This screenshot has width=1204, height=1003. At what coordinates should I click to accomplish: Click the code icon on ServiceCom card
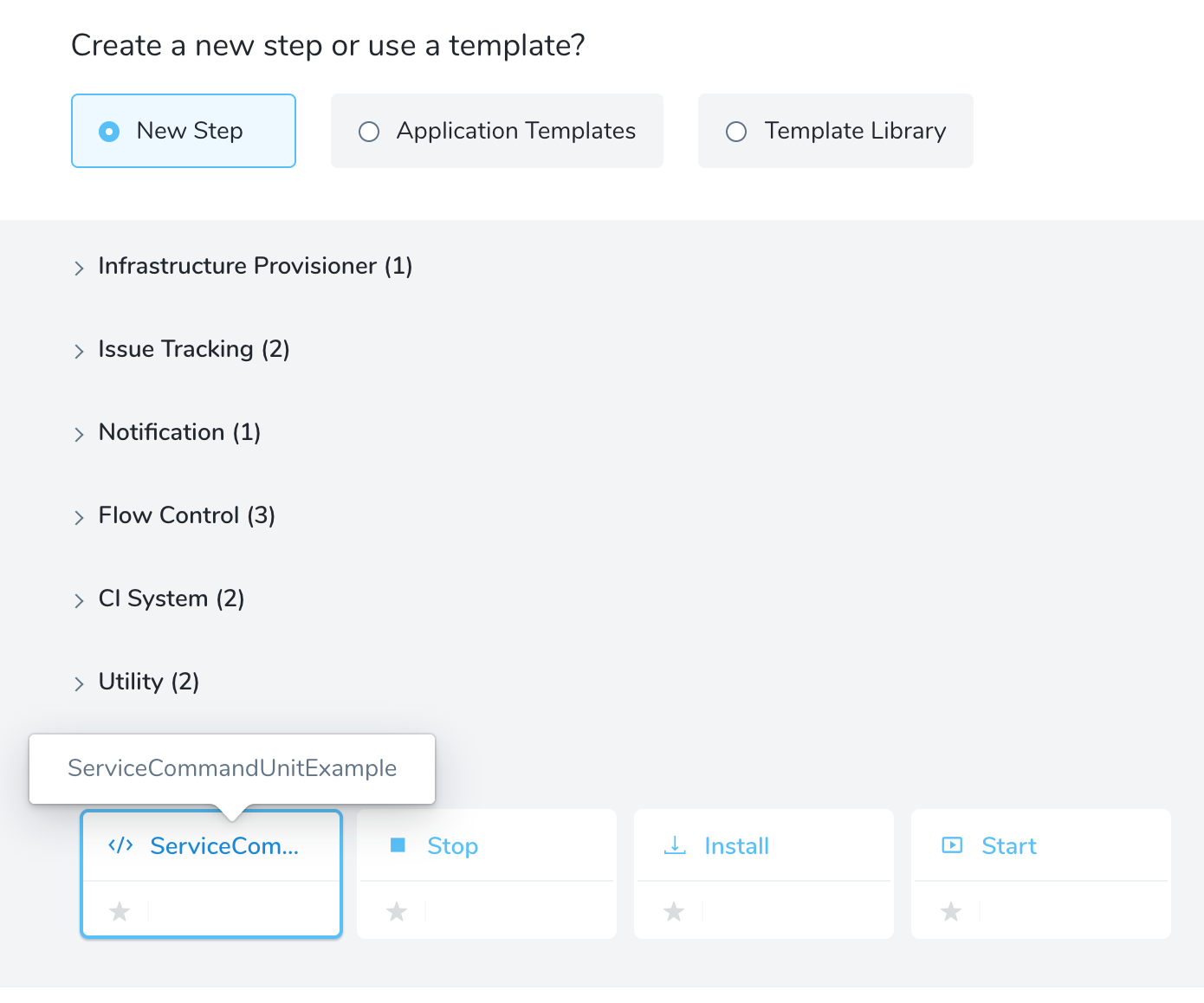[x=120, y=845]
